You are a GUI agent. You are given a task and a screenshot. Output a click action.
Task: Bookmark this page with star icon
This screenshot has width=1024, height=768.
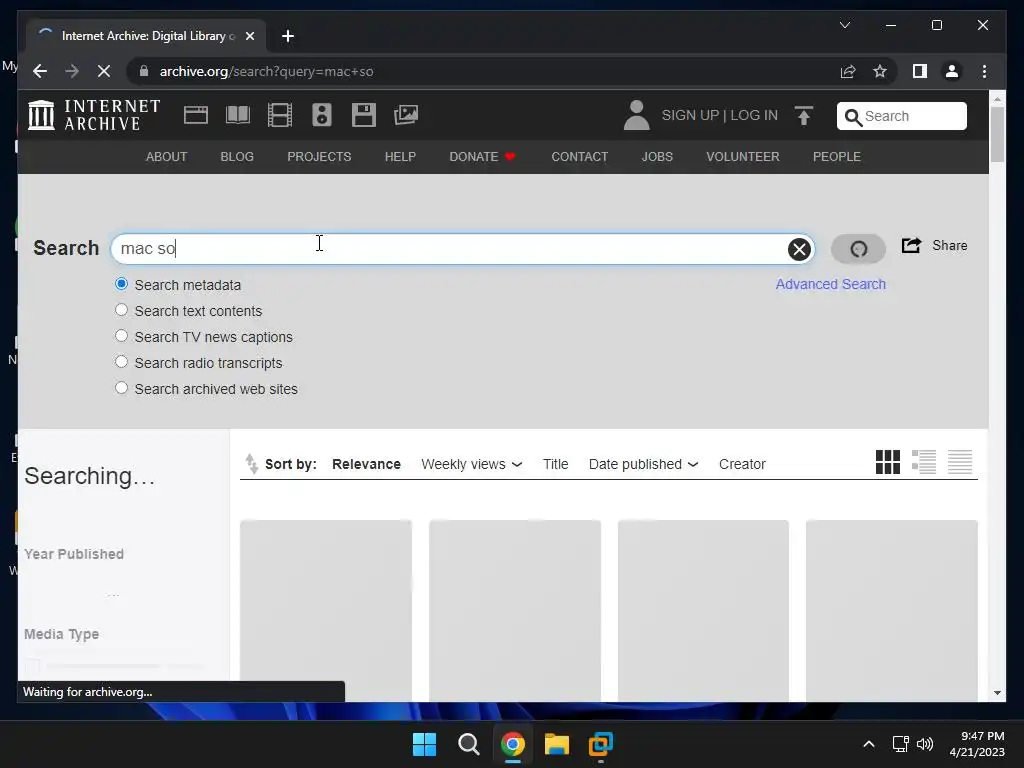[x=880, y=71]
